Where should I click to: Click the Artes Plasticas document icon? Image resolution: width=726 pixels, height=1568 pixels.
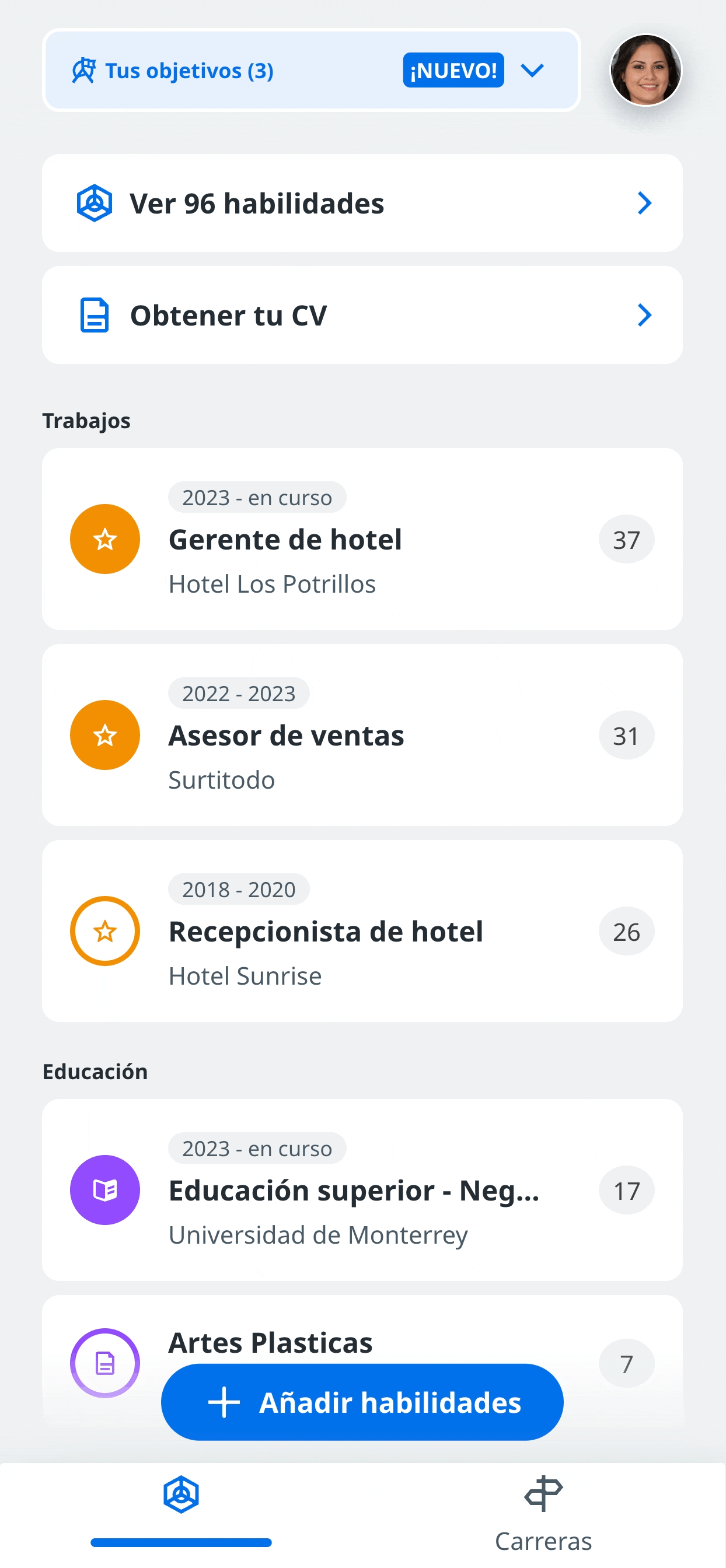tap(105, 1363)
